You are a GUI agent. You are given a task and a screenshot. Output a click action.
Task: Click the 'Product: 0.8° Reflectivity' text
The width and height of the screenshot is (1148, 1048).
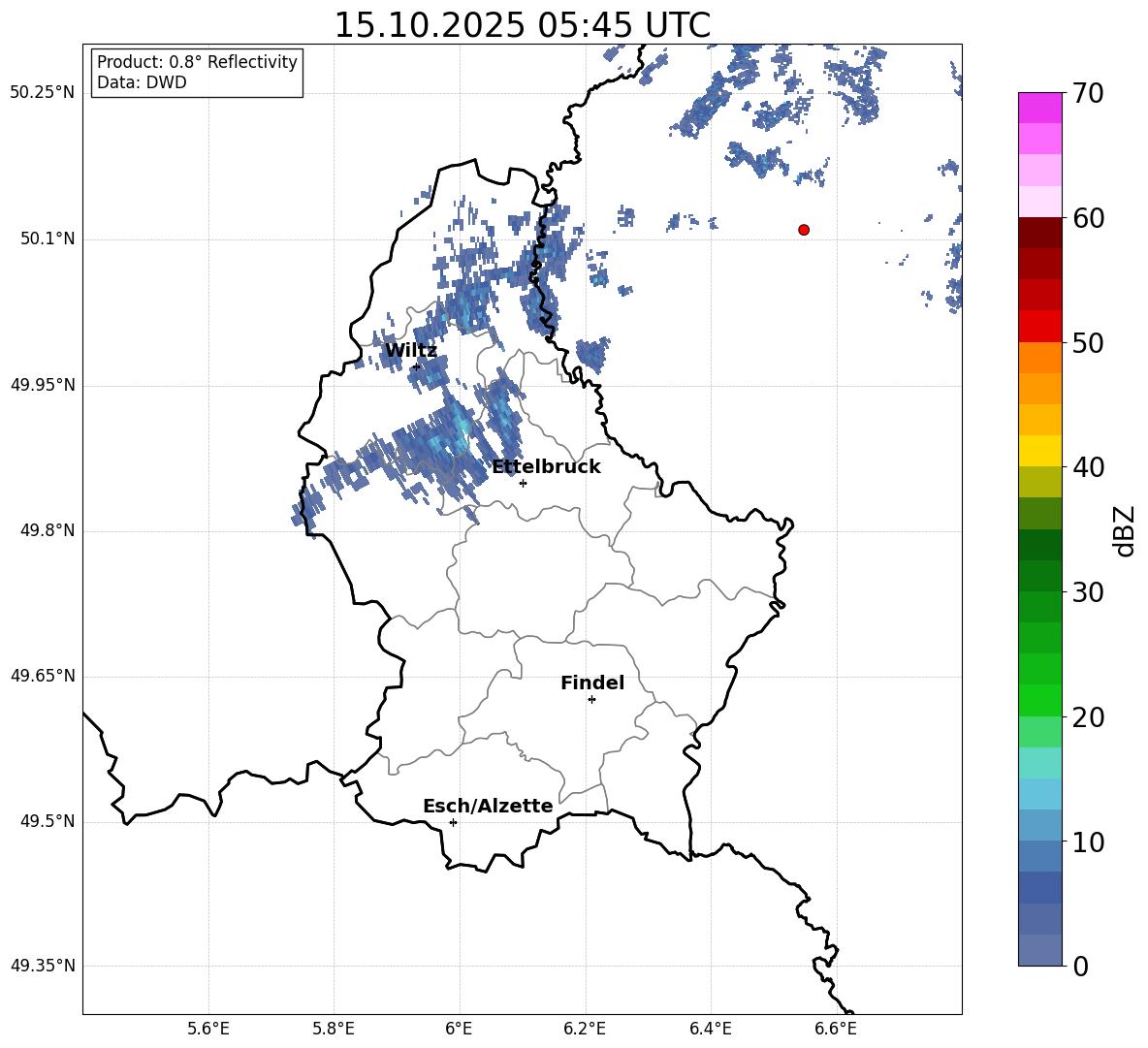point(197,61)
